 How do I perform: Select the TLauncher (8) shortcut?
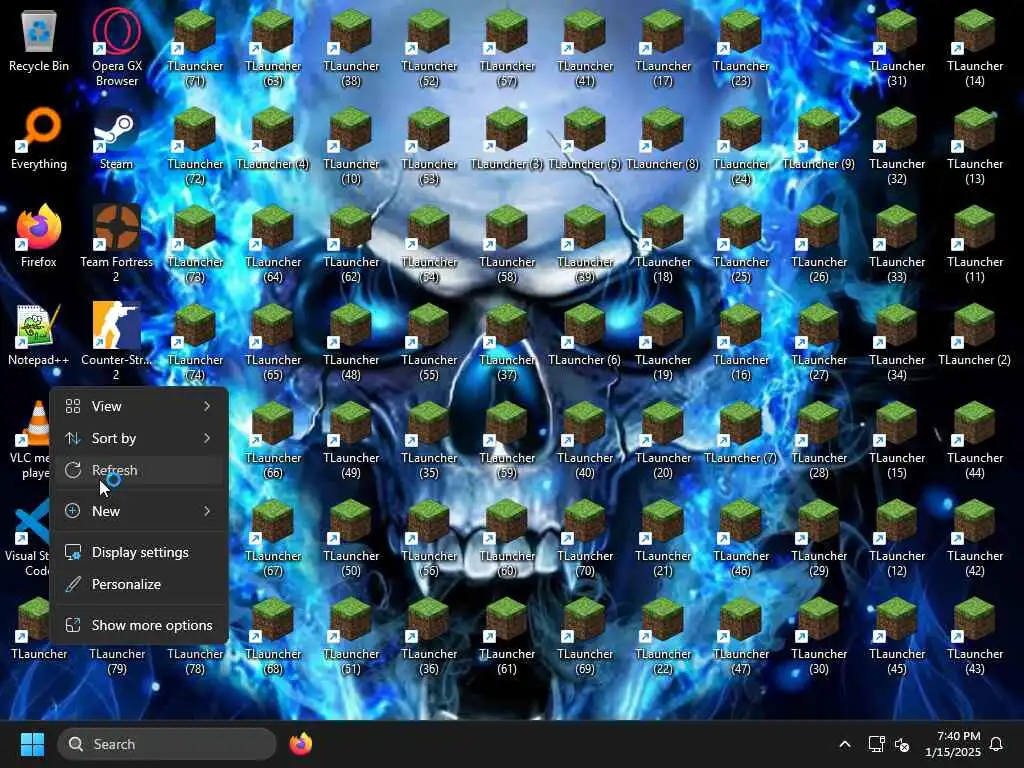pos(663,138)
